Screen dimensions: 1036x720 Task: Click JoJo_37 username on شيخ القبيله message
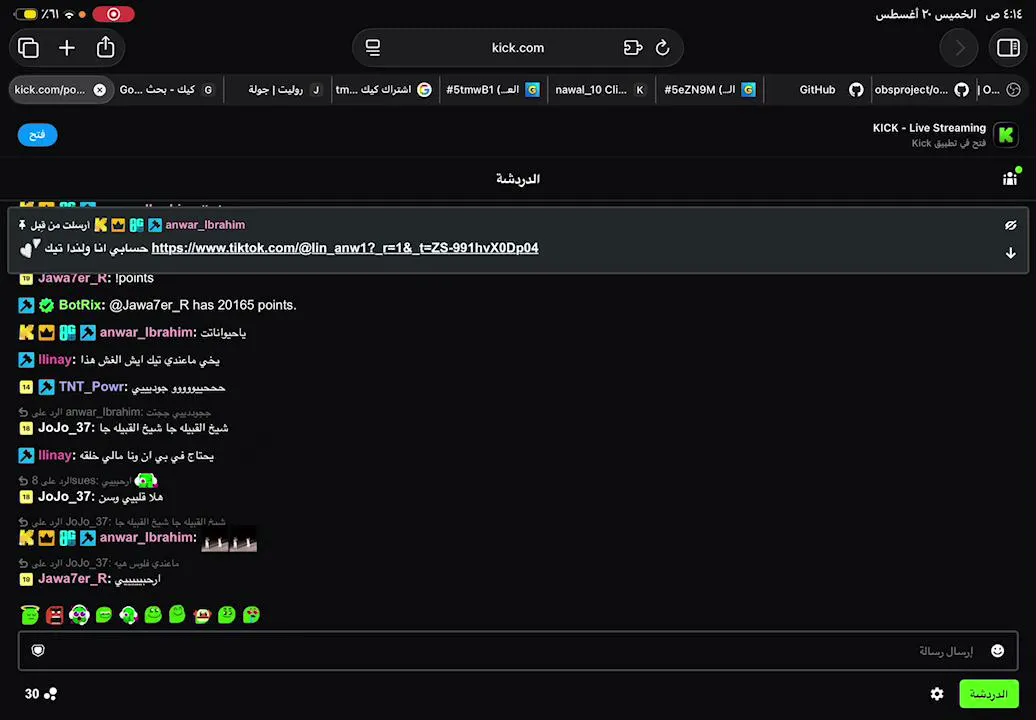point(64,428)
